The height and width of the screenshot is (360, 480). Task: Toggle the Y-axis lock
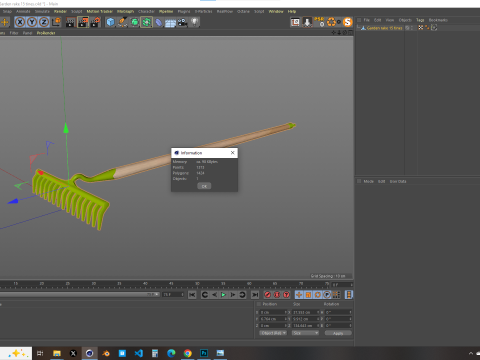point(32,22)
